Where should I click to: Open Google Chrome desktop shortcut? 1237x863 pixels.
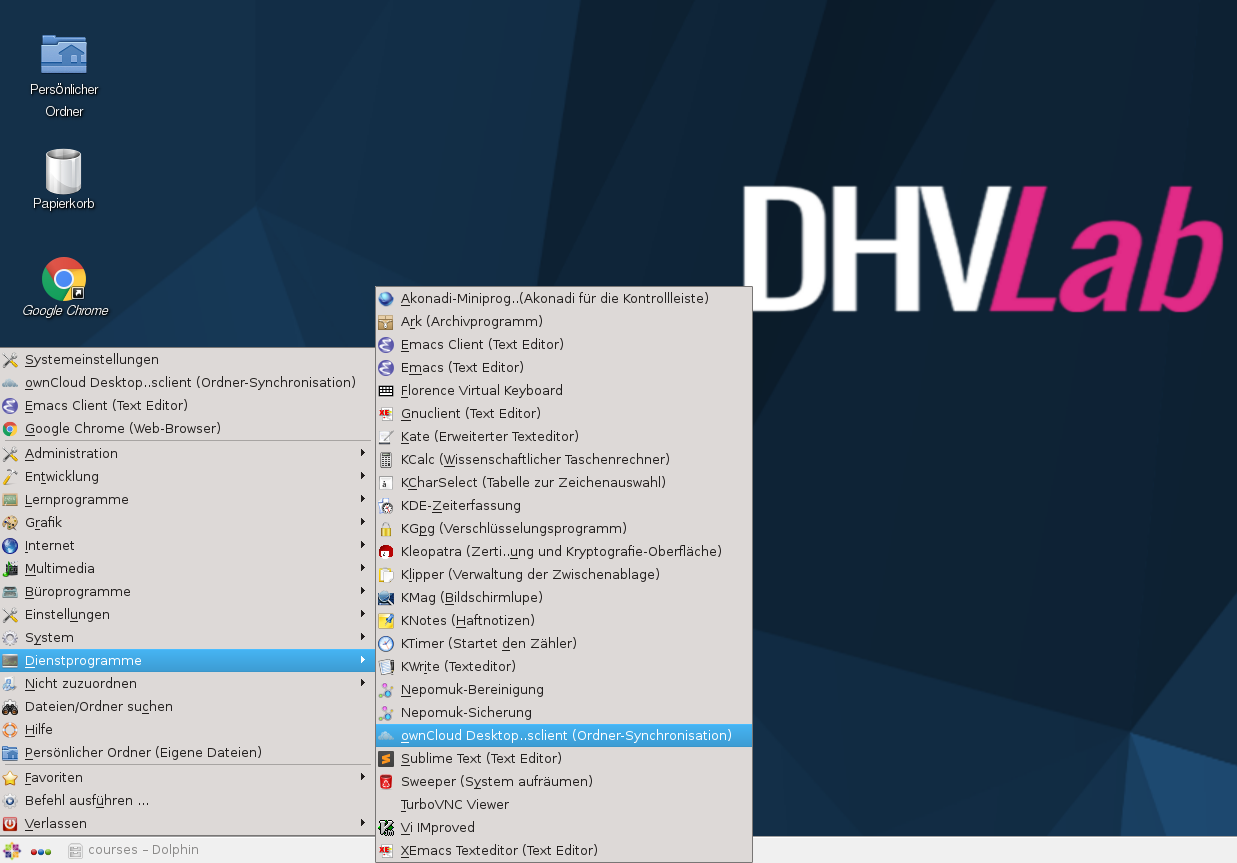pos(64,288)
